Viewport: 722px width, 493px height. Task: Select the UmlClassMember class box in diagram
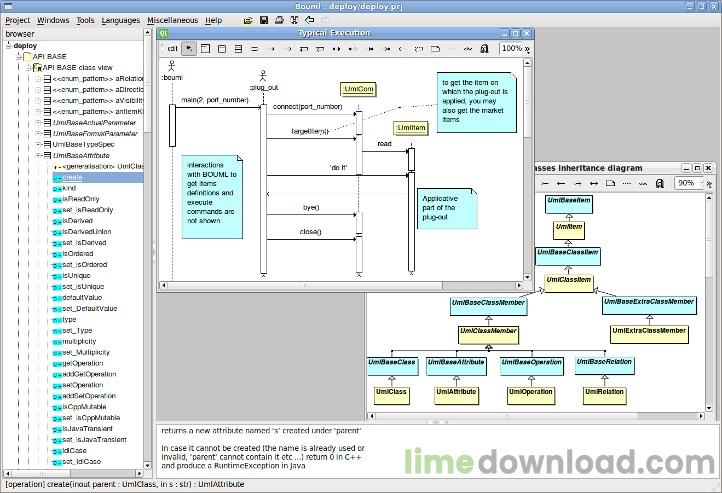click(x=488, y=329)
